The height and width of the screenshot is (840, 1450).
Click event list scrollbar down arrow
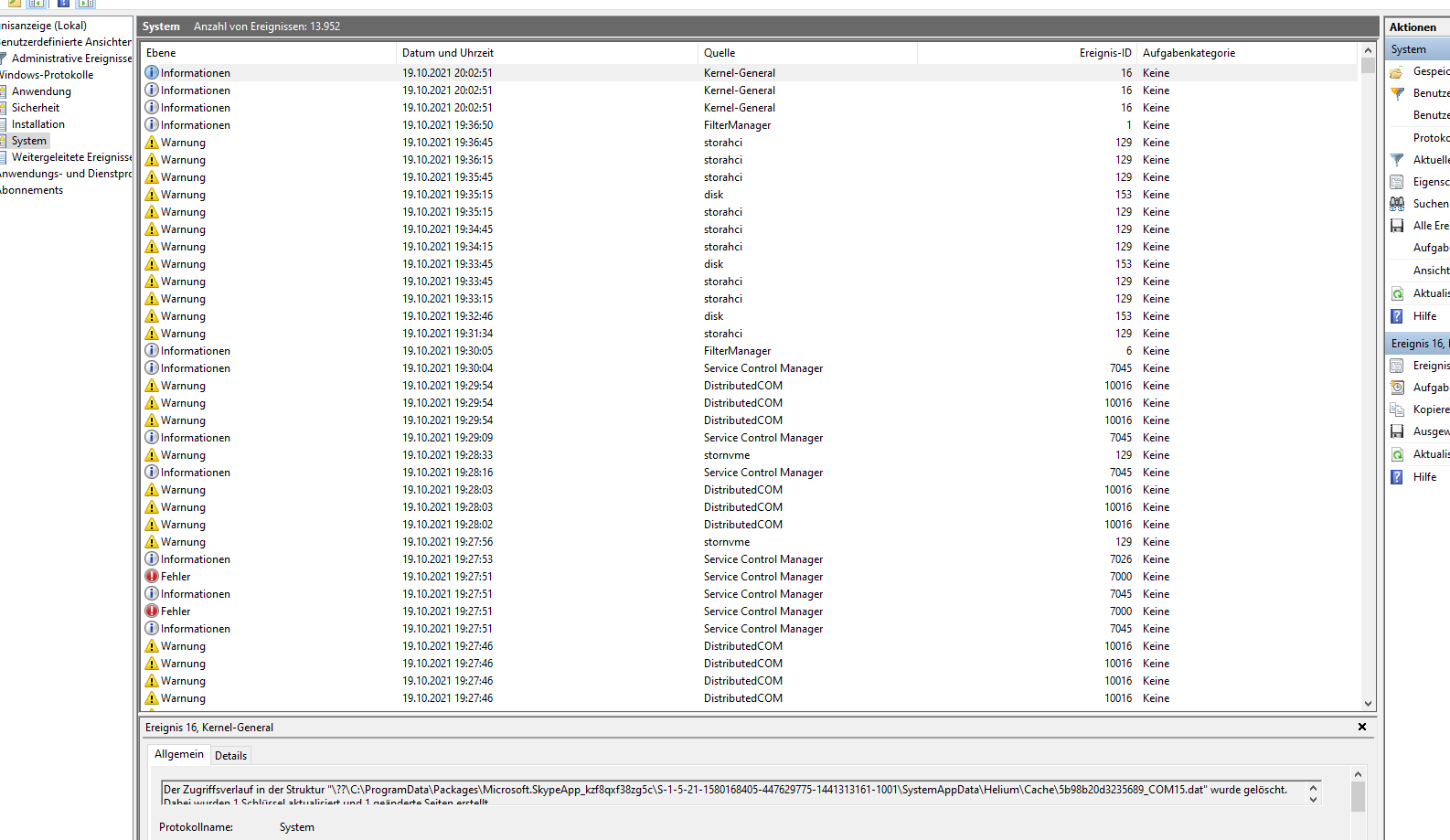click(x=1368, y=703)
